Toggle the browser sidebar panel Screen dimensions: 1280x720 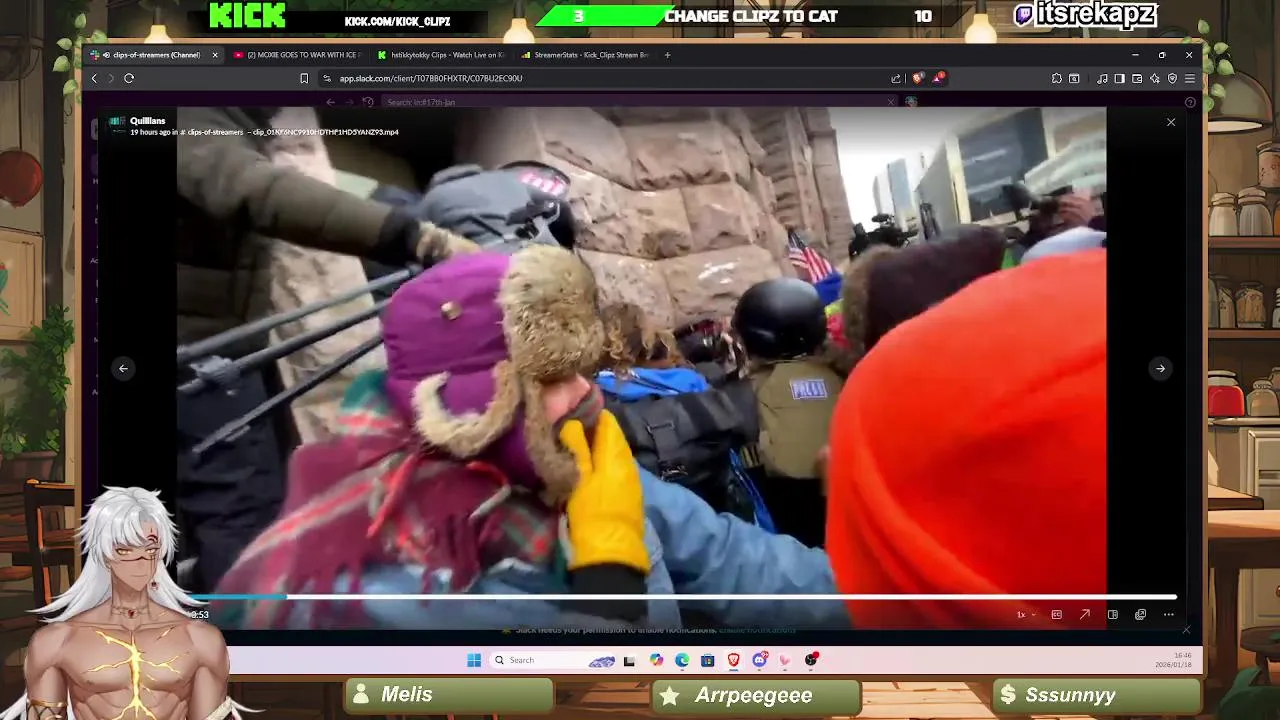click(1119, 78)
